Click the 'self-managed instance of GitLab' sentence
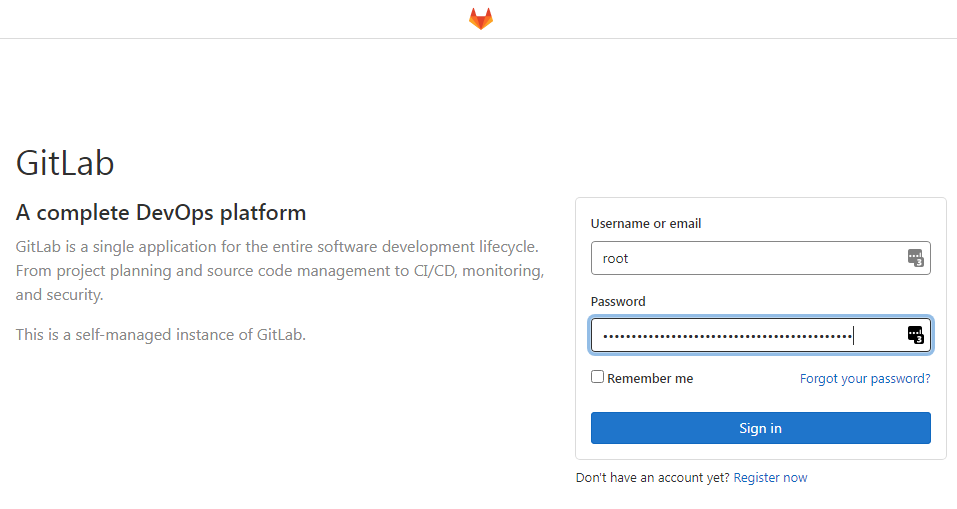Screen dimensions: 957x509 coord(161,334)
